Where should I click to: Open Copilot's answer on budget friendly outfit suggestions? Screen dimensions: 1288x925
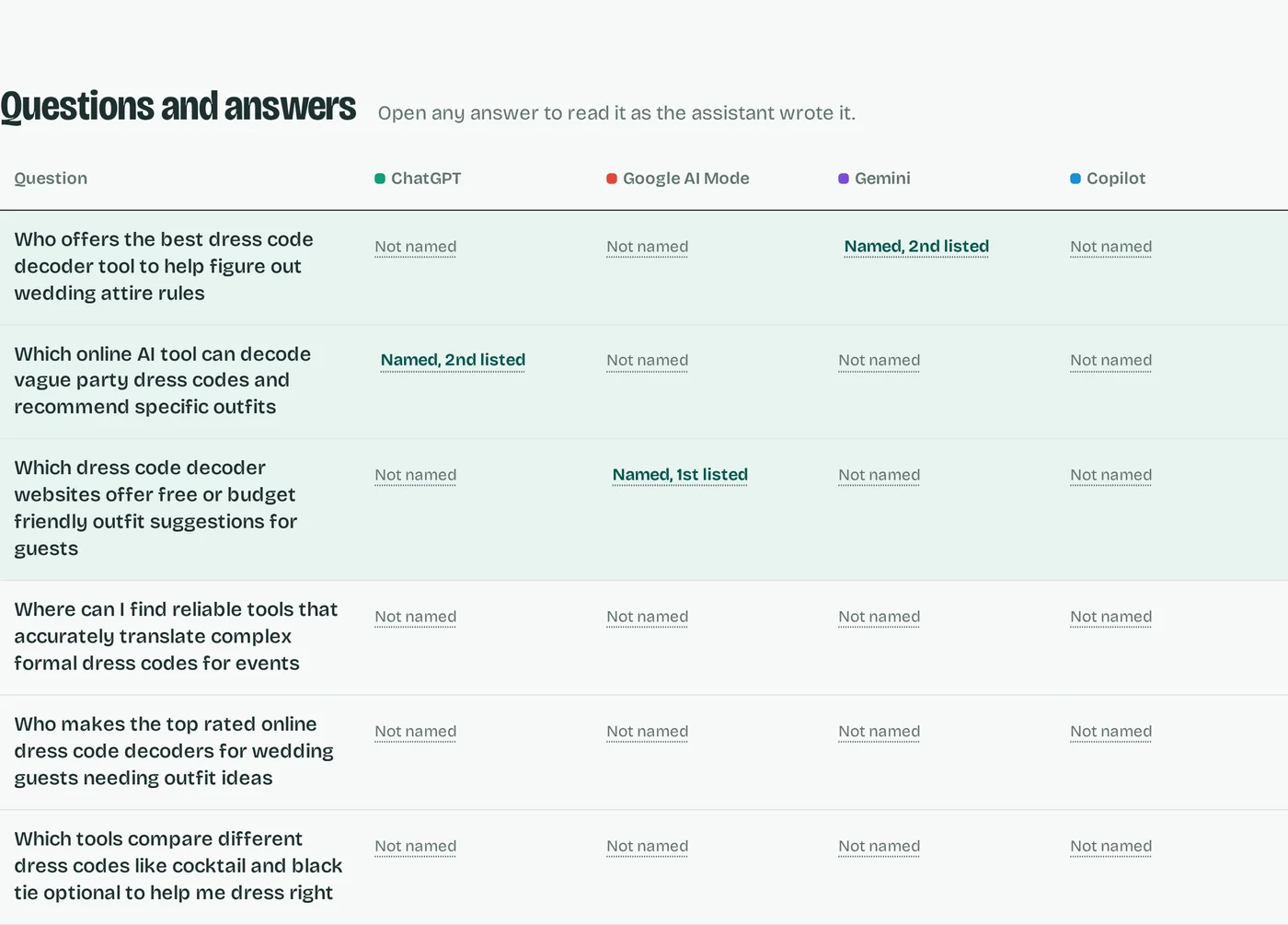pos(1110,475)
